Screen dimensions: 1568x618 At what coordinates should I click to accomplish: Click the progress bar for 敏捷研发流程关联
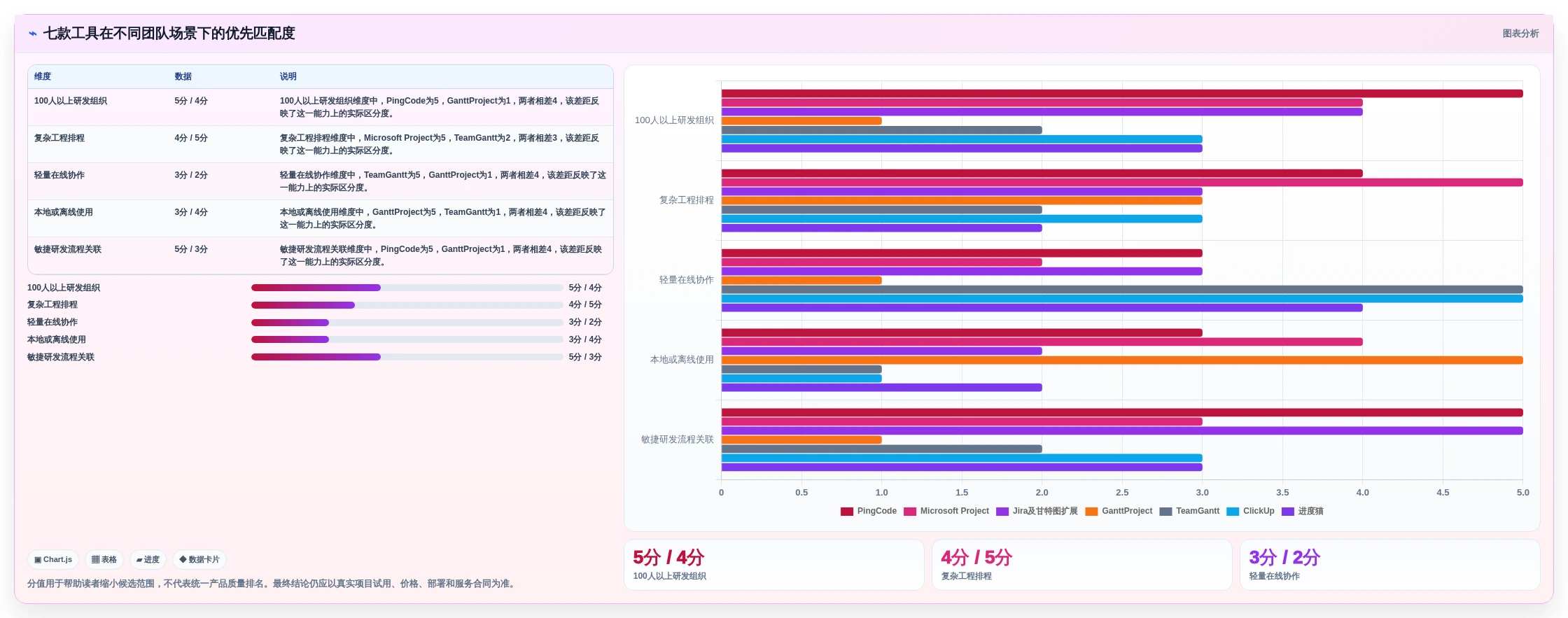click(407, 357)
